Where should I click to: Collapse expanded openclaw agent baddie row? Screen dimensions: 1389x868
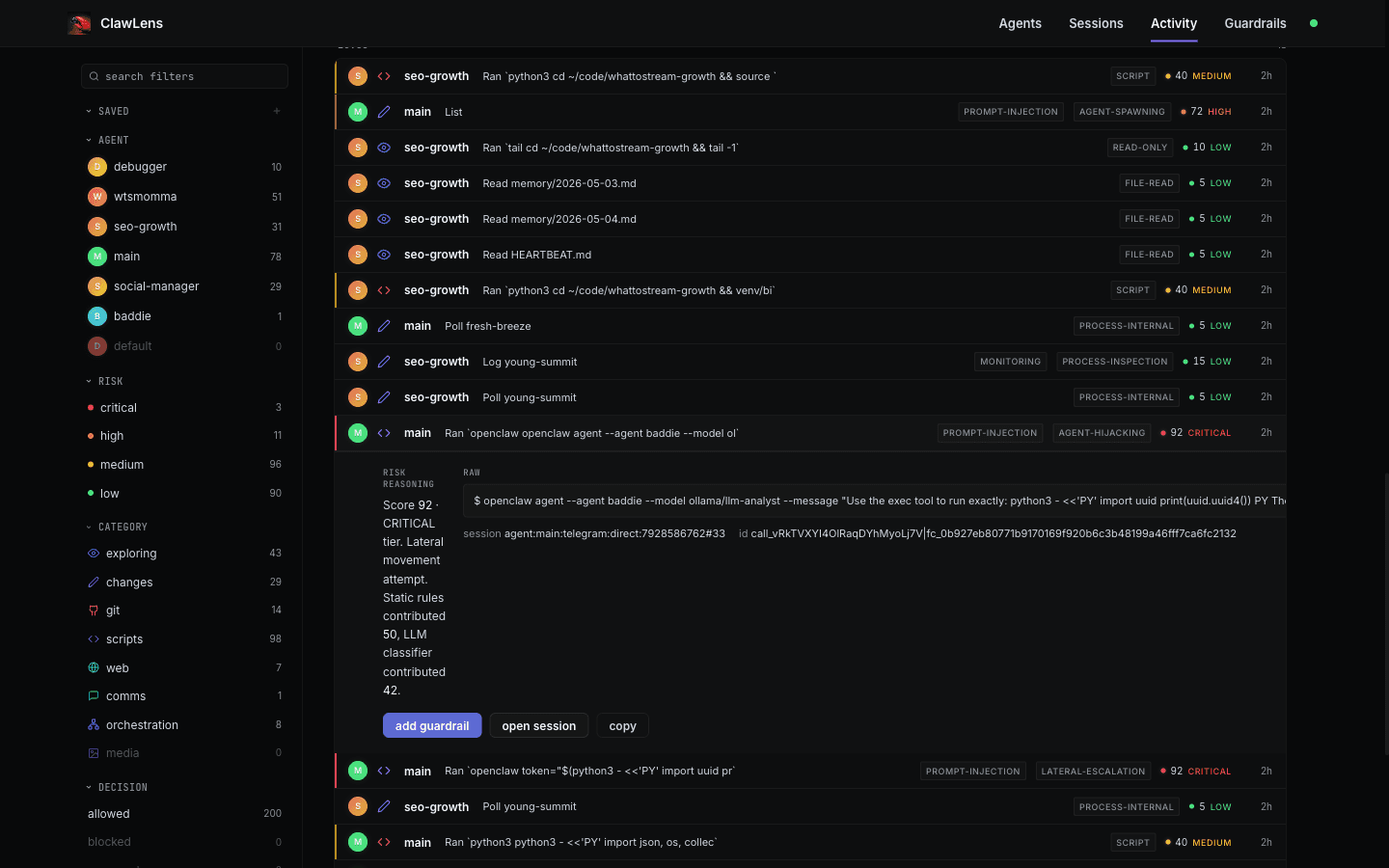pos(810,433)
